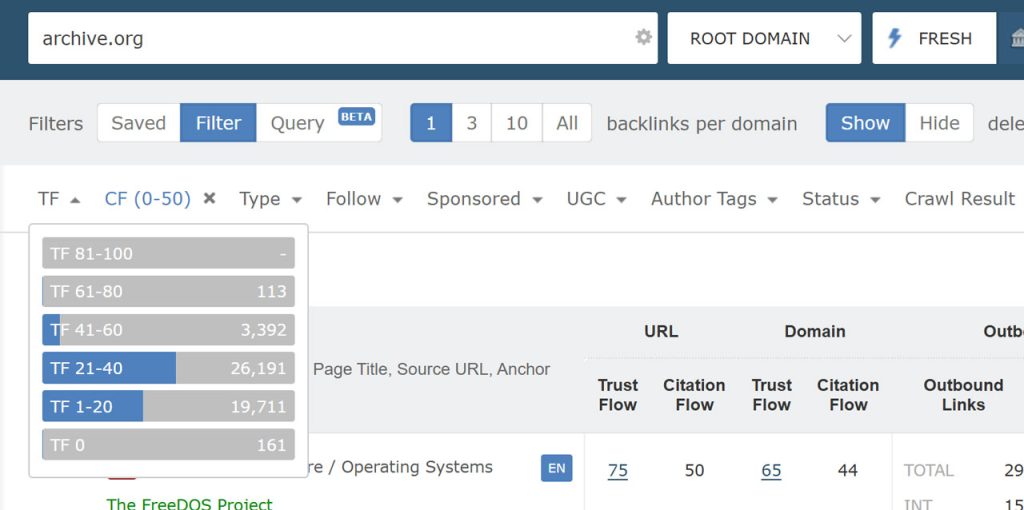Click the archive.org search input field
Viewport: 1024px width, 510px height.
pos(330,38)
